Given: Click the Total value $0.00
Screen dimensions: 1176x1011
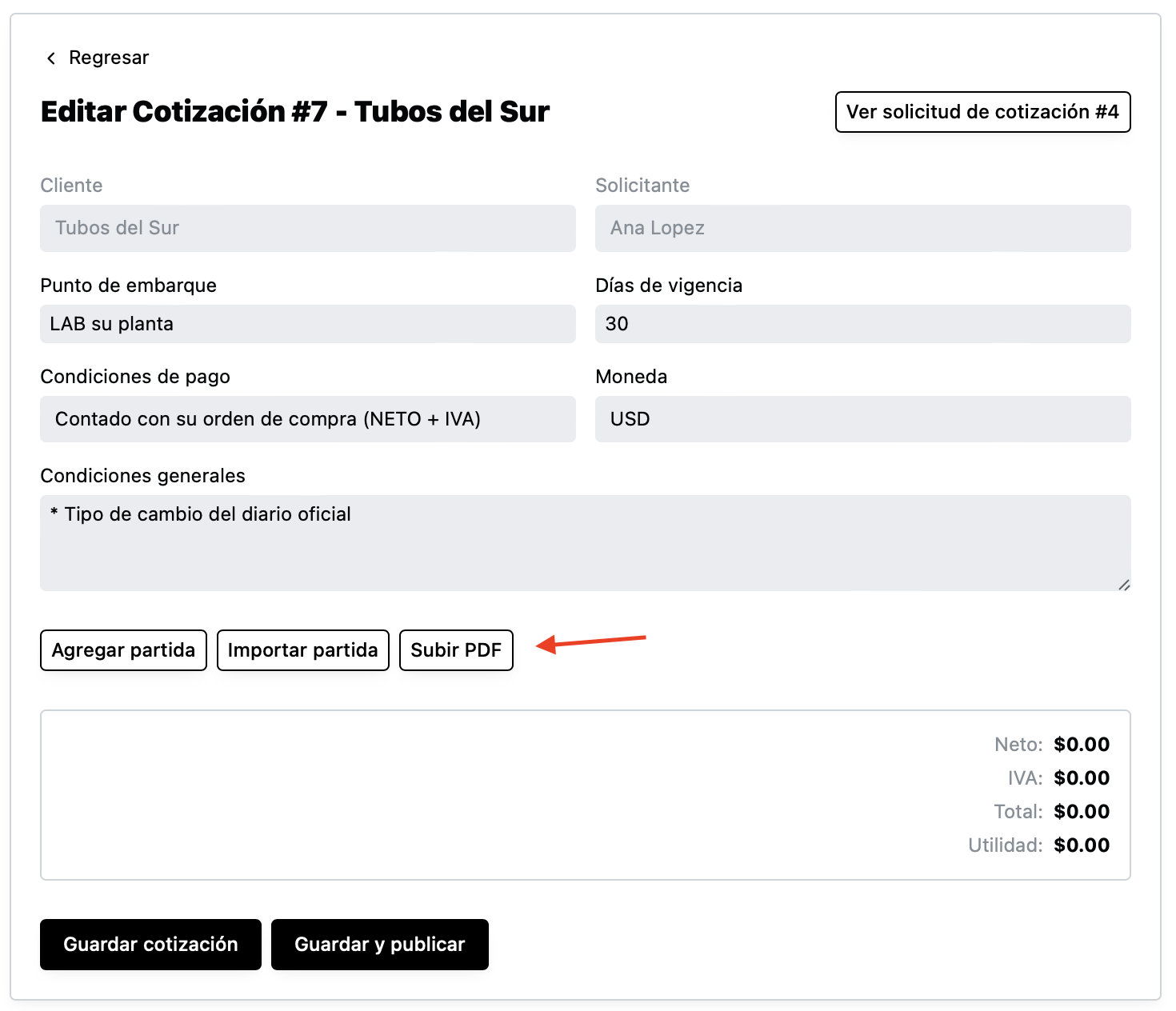Looking at the screenshot, I should click(x=1082, y=812).
